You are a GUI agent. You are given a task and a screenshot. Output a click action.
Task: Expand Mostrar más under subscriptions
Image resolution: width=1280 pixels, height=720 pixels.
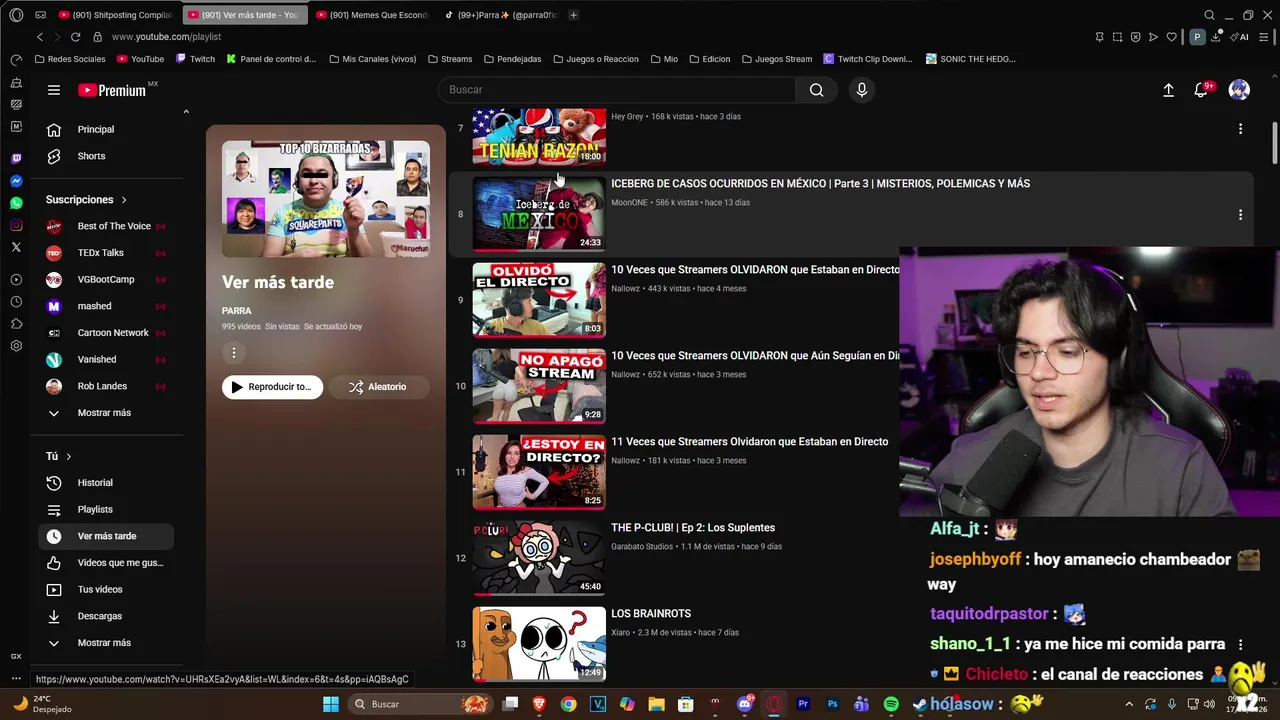tap(104, 413)
